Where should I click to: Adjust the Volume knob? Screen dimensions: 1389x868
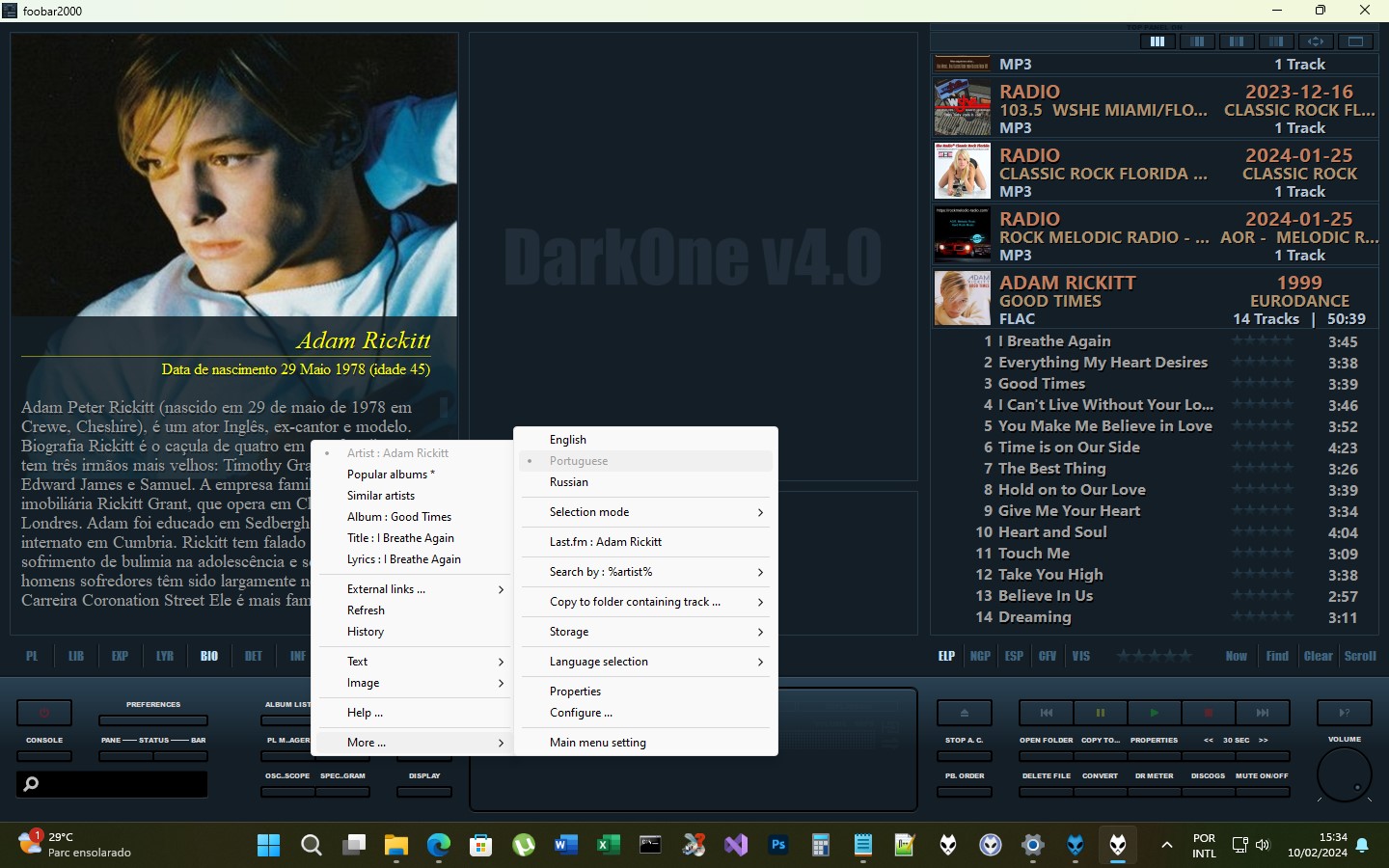click(x=1345, y=773)
